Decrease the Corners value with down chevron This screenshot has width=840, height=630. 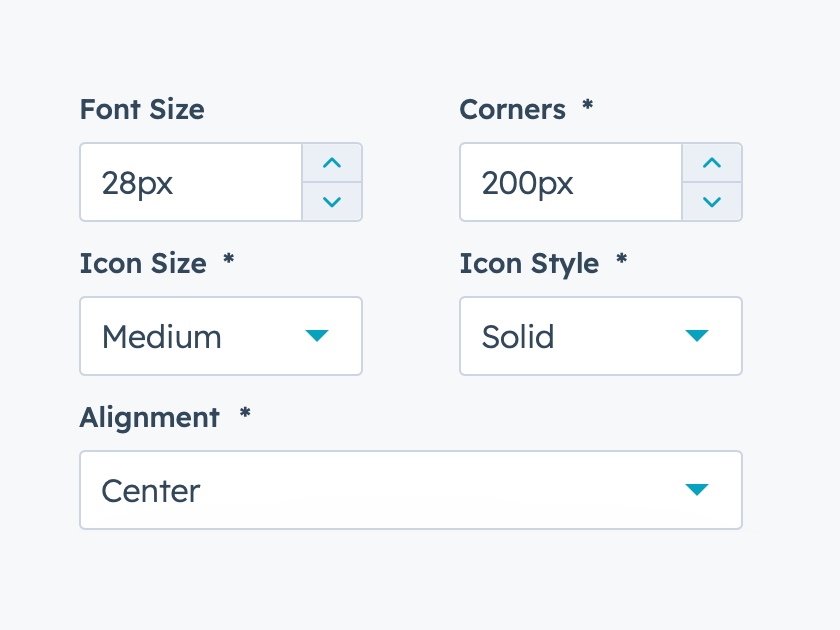(x=712, y=202)
